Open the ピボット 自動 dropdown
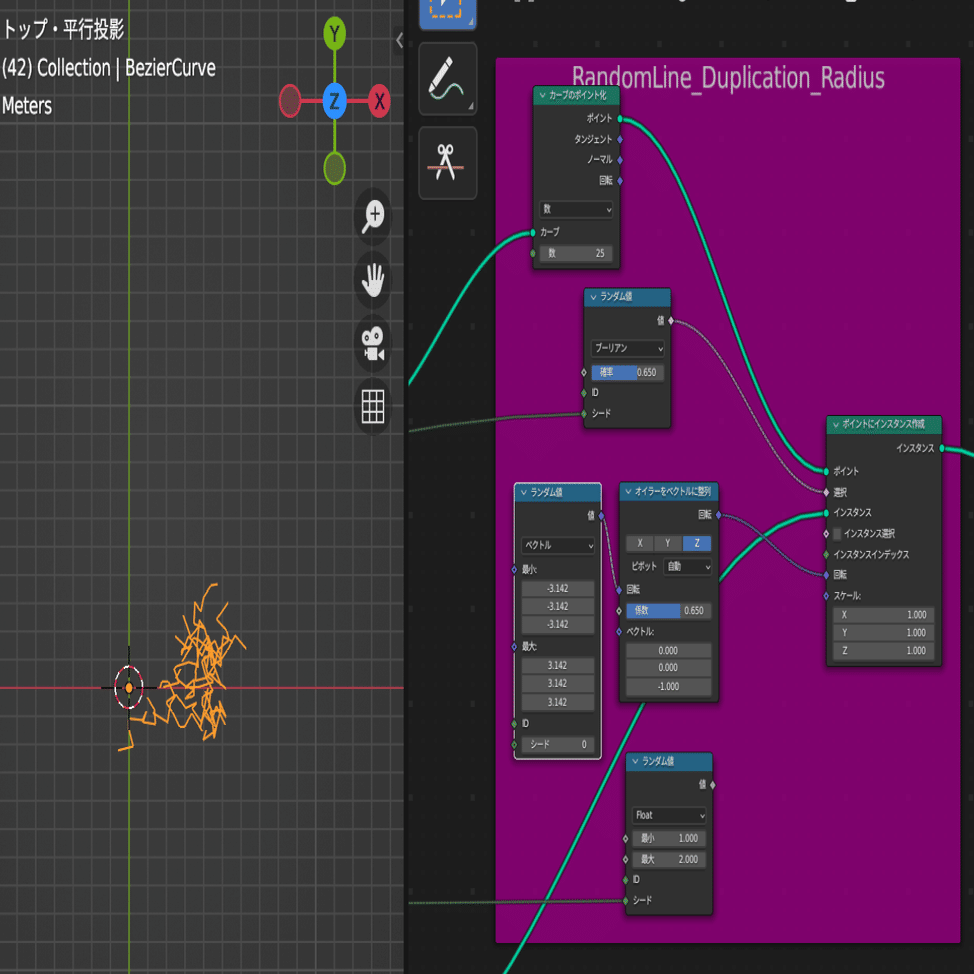Screen dimensions: 974x974 (x=688, y=567)
